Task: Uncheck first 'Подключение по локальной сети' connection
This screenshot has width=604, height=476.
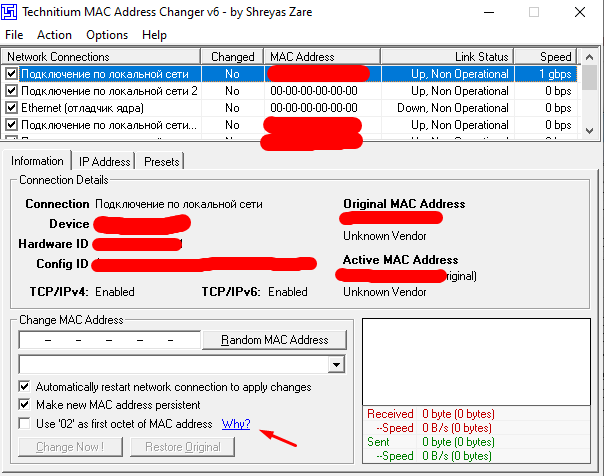Action: pyautogui.click(x=12, y=74)
